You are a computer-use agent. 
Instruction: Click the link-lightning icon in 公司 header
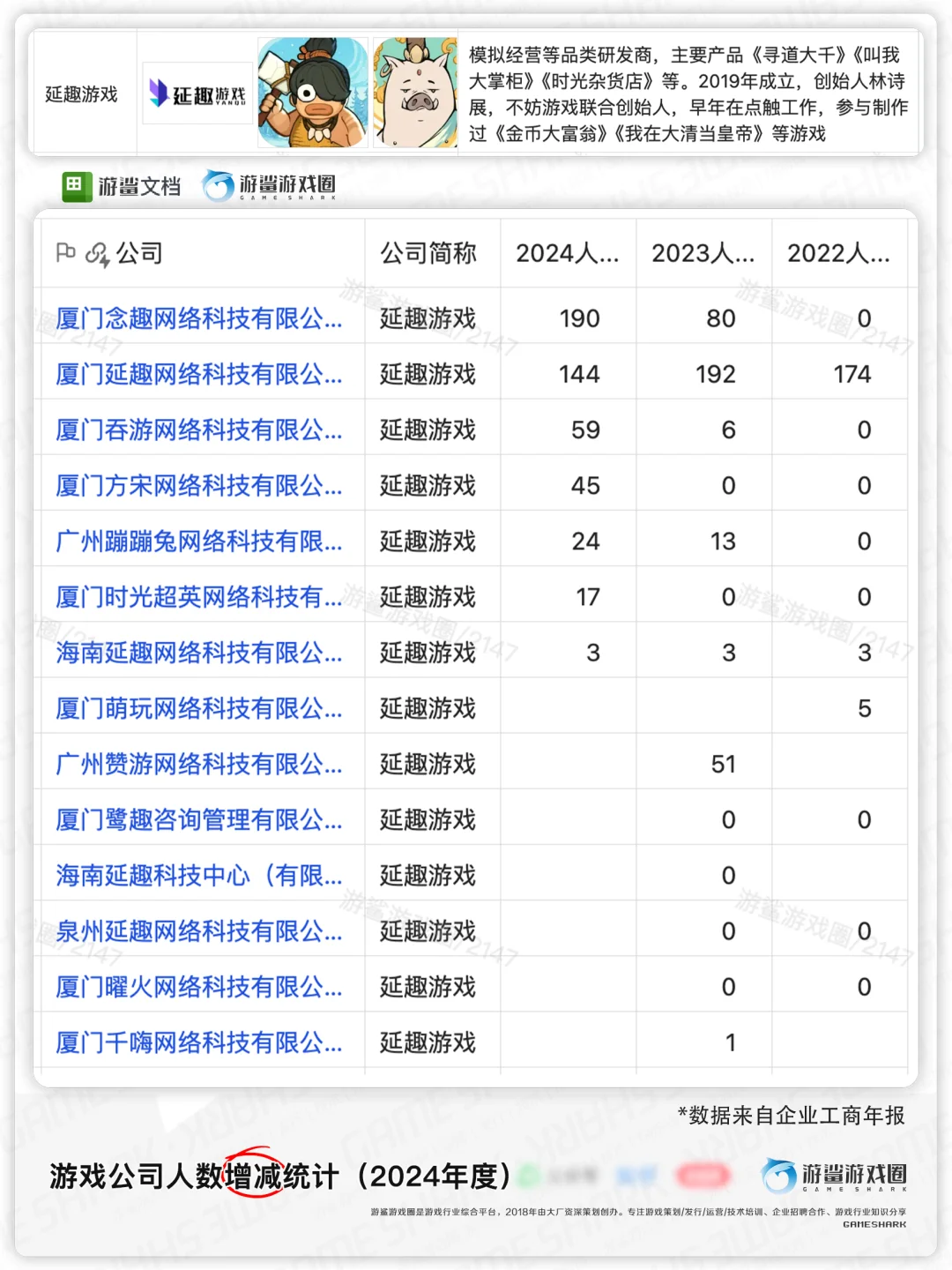[97, 254]
